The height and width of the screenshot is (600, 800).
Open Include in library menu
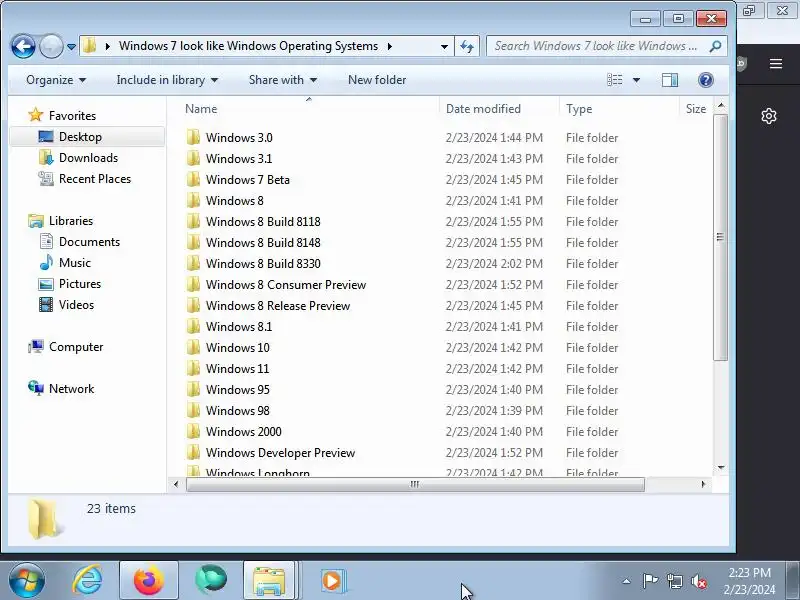click(x=167, y=80)
